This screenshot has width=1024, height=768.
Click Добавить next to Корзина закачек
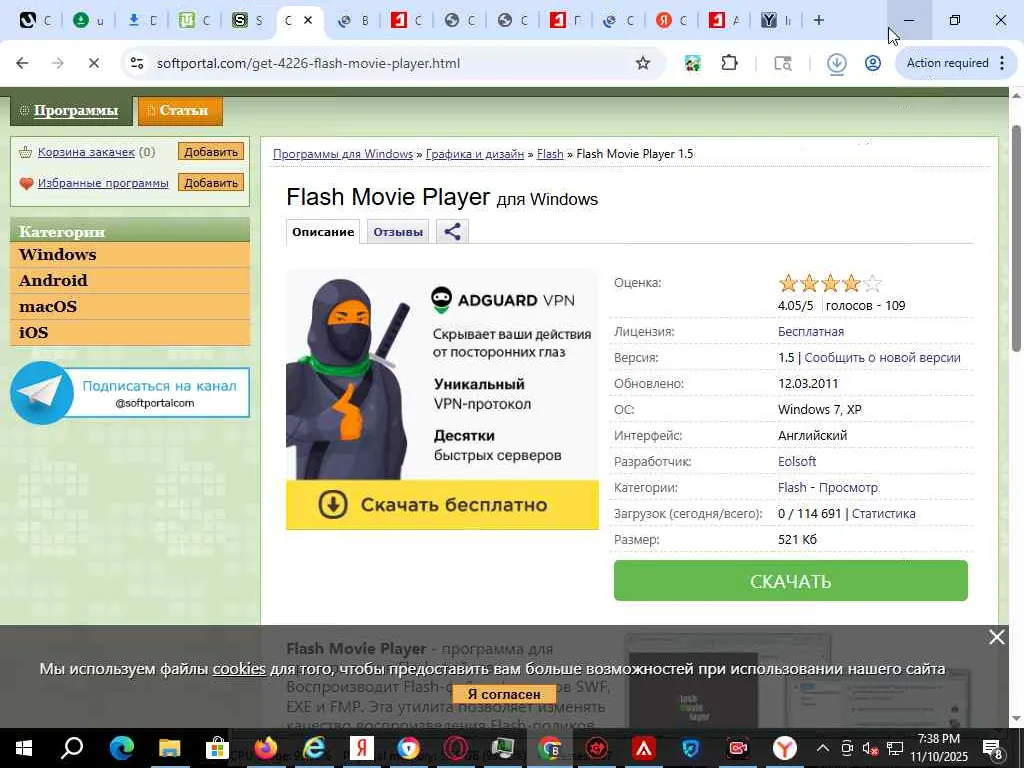210,152
